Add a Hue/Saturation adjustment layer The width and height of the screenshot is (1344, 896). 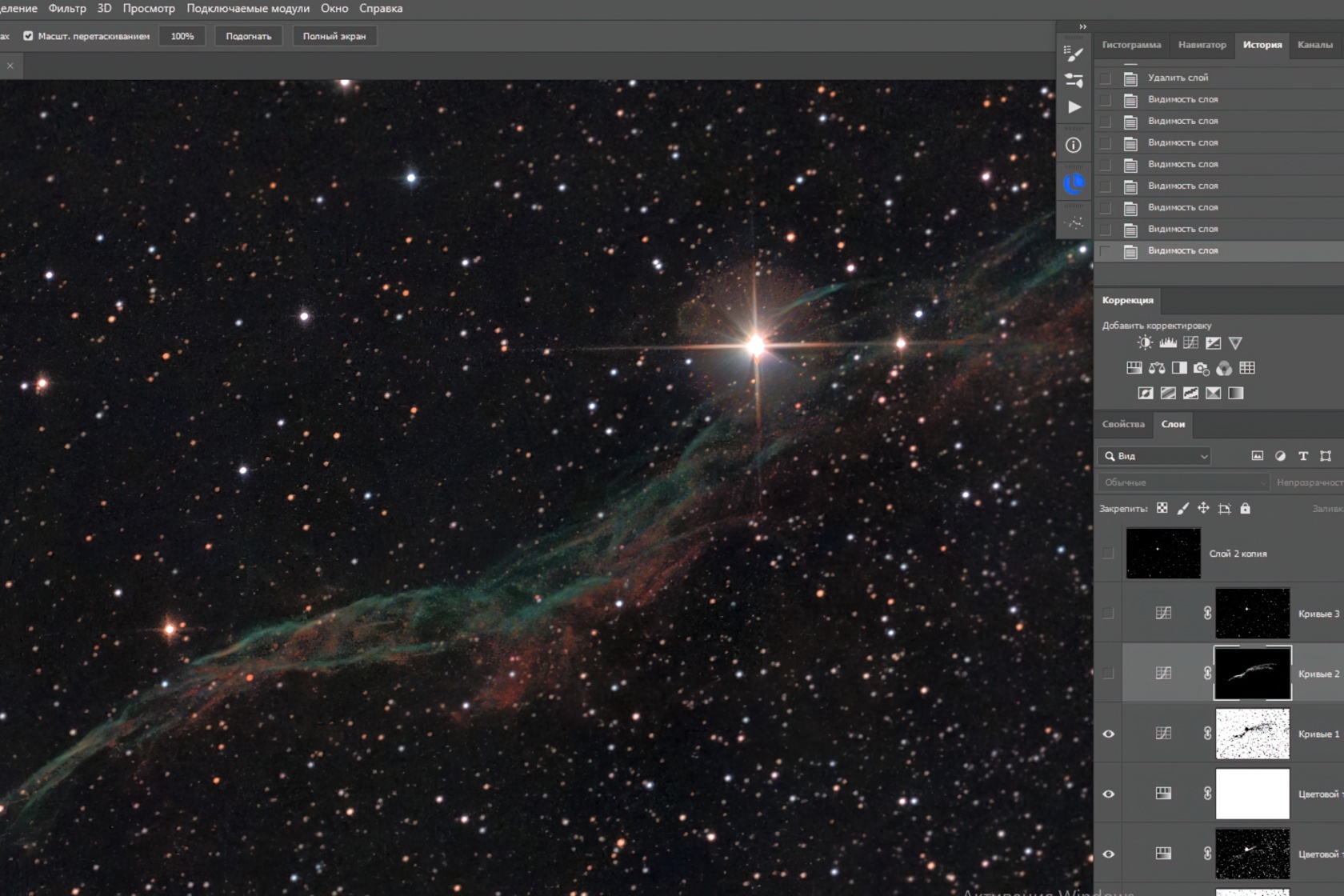pyautogui.click(x=1134, y=368)
